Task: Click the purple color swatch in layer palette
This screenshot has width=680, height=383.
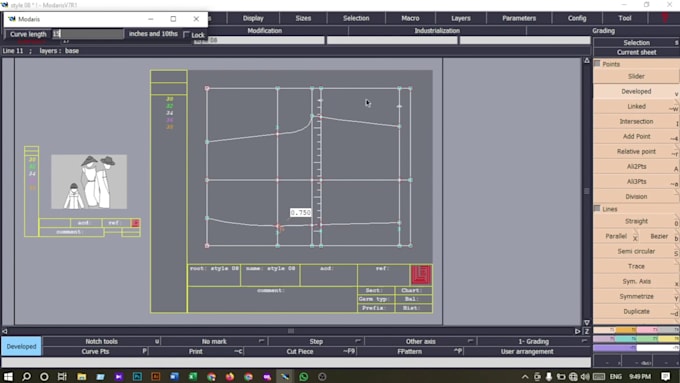Action: click(615, 348)
